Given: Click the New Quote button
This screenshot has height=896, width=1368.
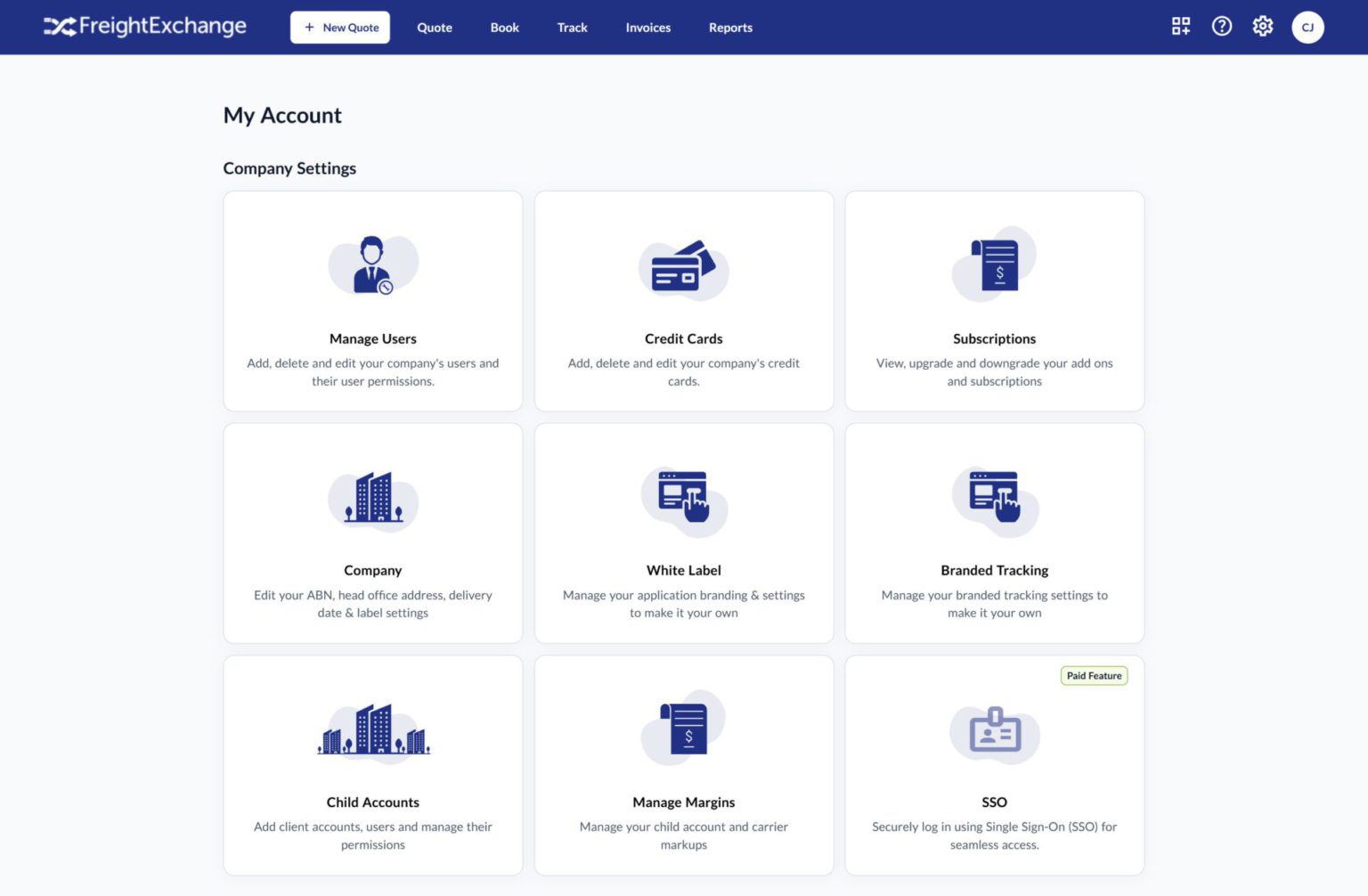Looking at the screenshot, I should 339,28.
